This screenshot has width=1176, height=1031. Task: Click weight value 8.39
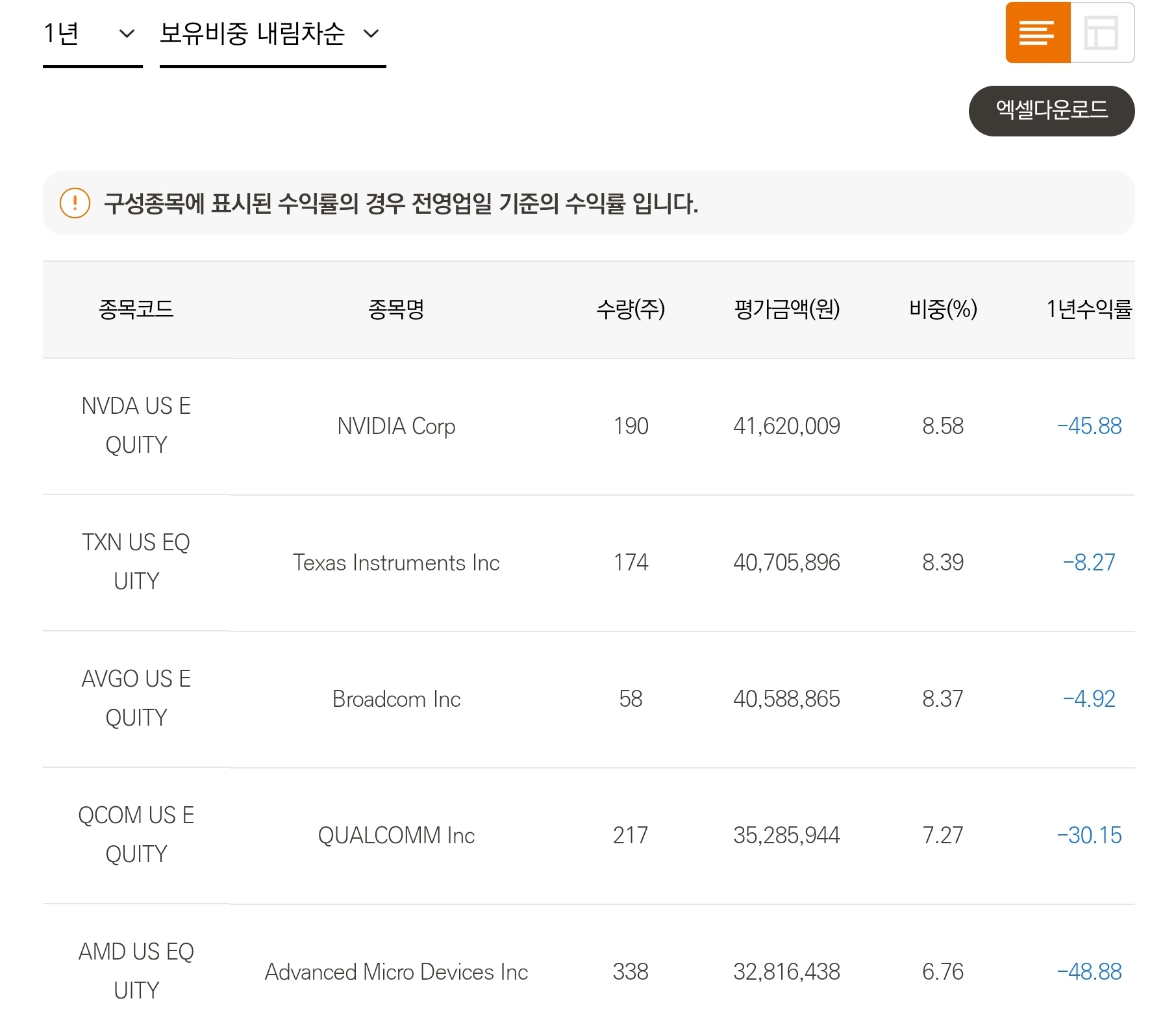pos(943,563)
